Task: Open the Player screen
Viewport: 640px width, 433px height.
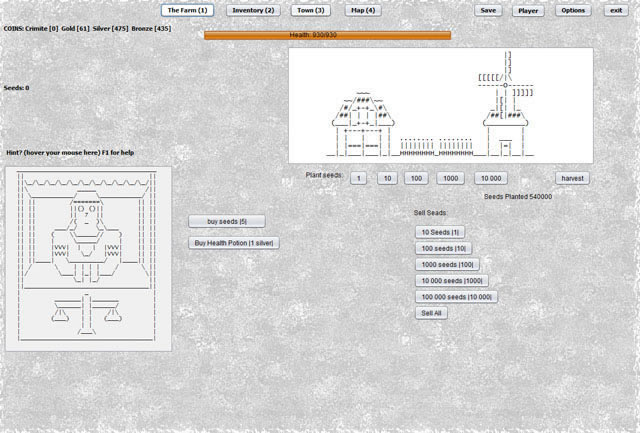Action: click(x=528, y=10)
